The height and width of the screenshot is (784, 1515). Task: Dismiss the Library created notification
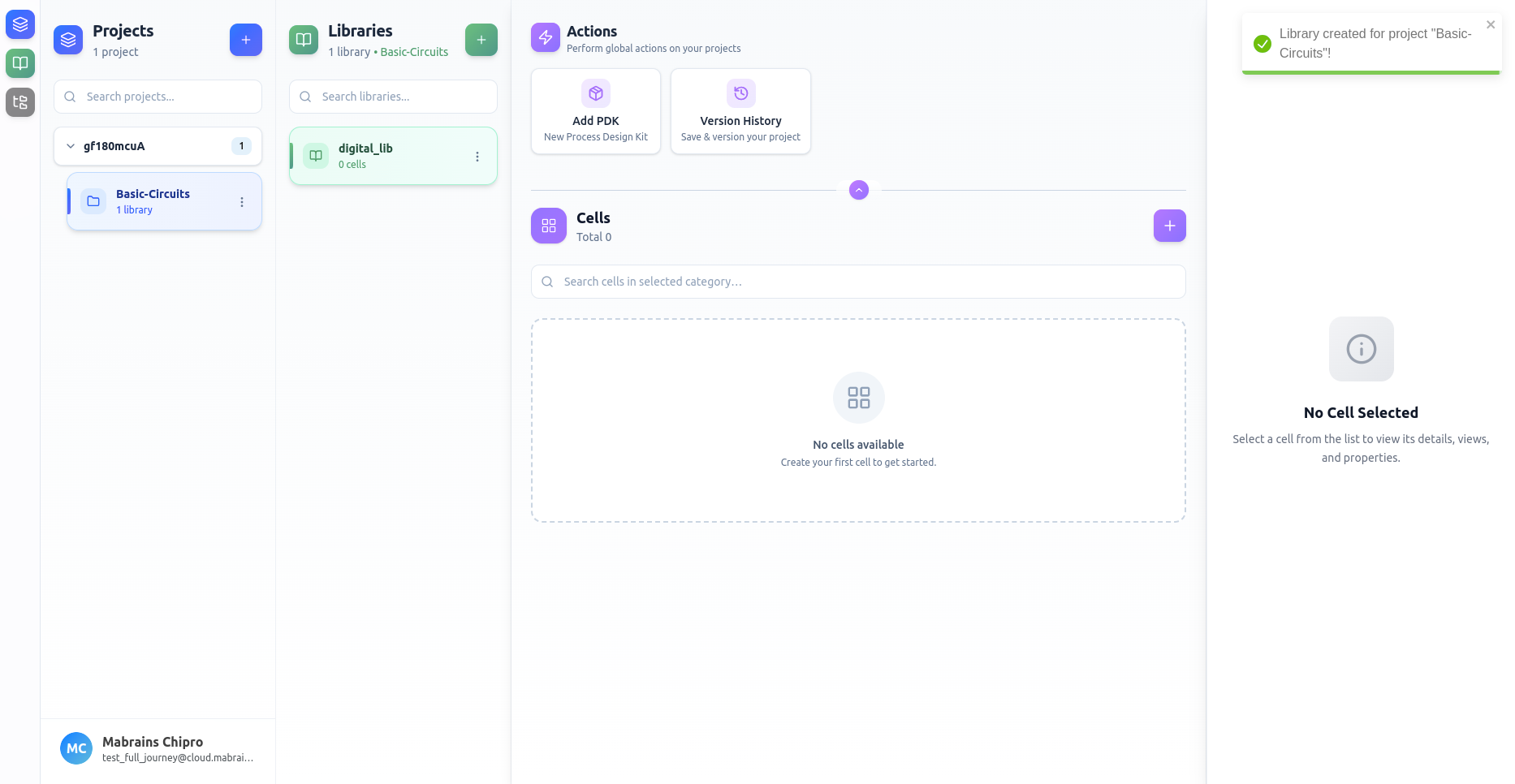pyautogui.click(x=1491, y=25)
